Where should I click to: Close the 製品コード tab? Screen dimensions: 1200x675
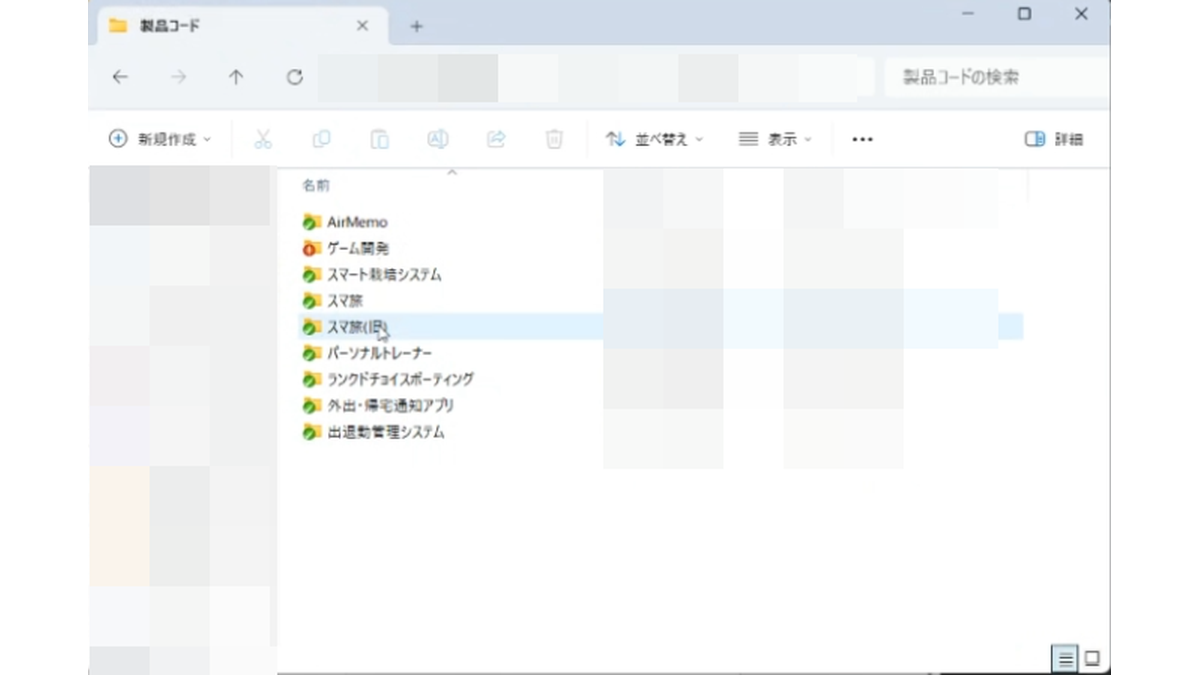[362, 26]
